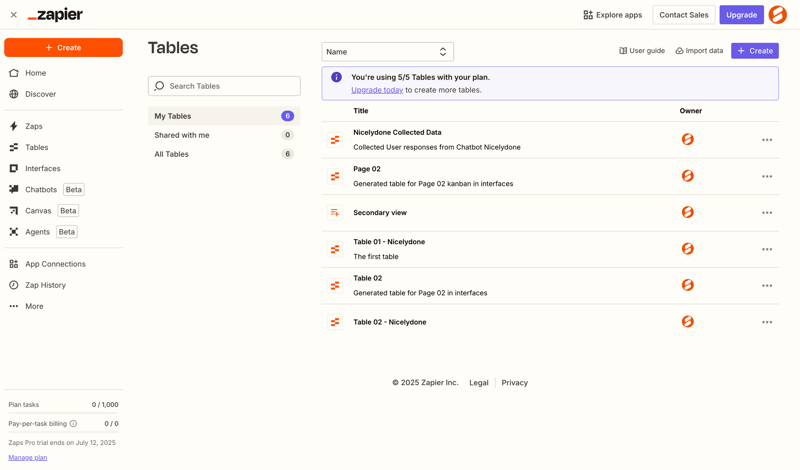Open three-dot menu for Secondary view
This screenshot has width=800, height=470.
[767, 213]
